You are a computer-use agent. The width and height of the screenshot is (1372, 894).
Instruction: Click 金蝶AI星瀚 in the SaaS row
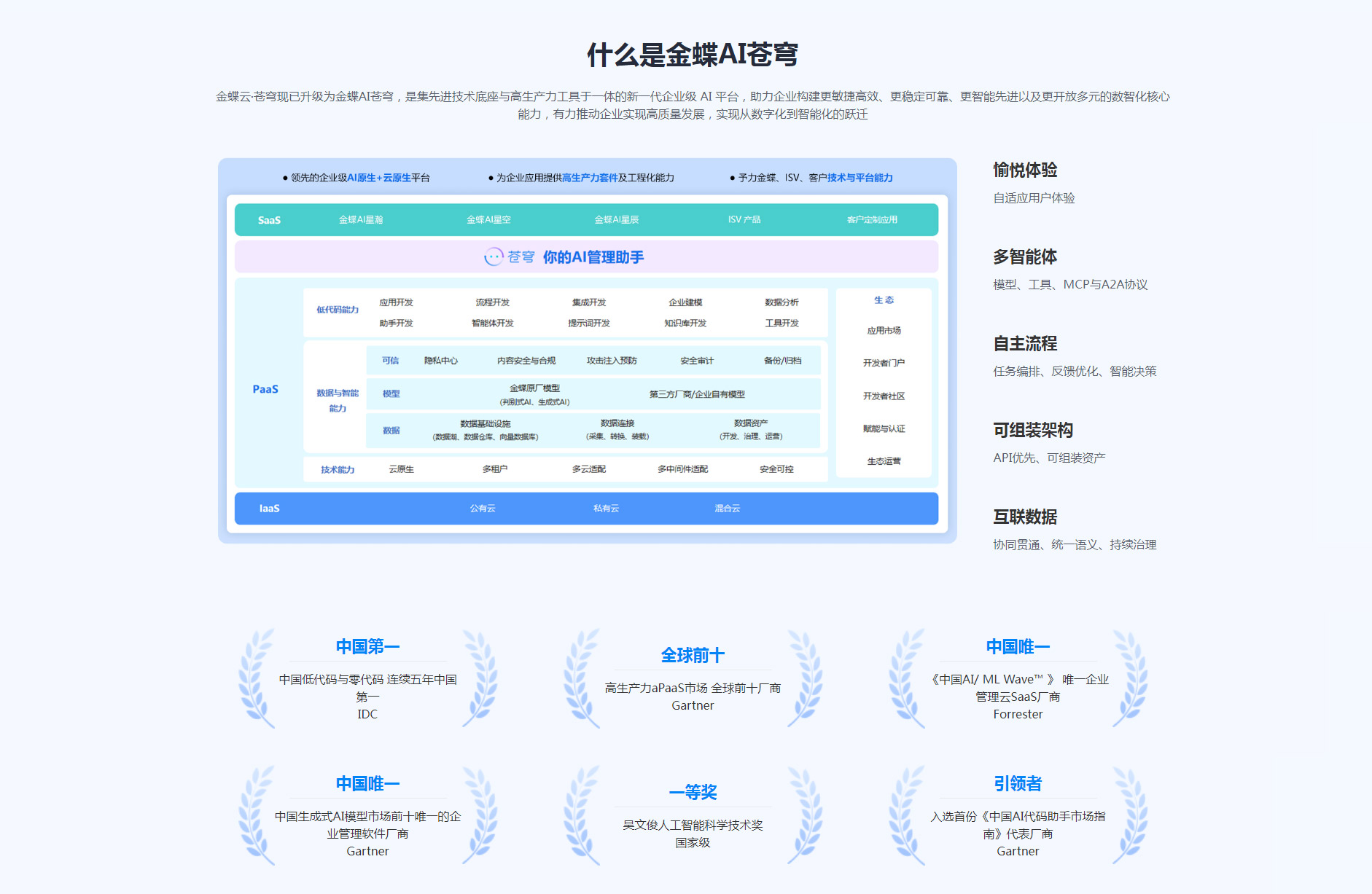[x=361, y=219]
